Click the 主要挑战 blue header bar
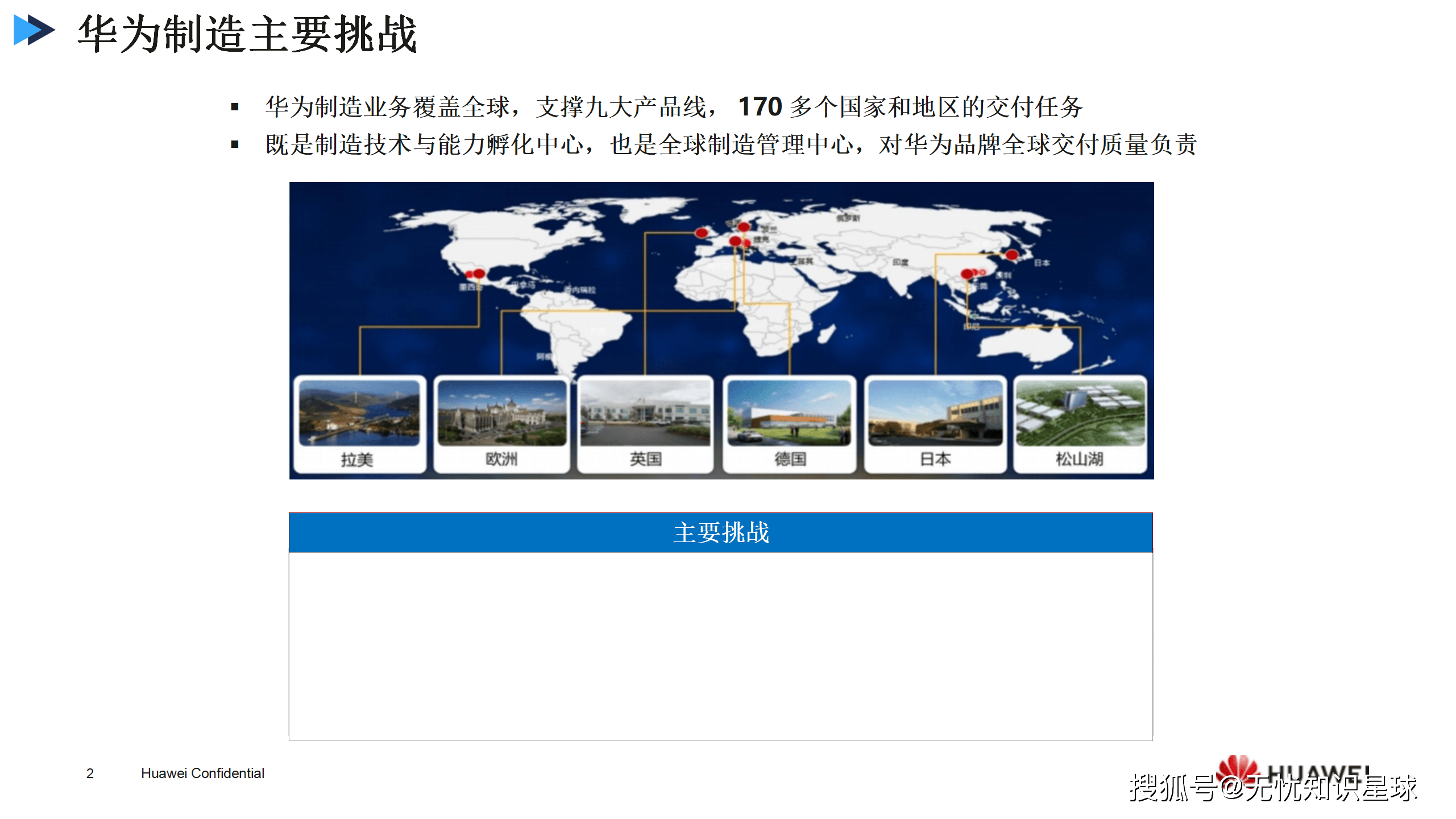 [721, 532]
